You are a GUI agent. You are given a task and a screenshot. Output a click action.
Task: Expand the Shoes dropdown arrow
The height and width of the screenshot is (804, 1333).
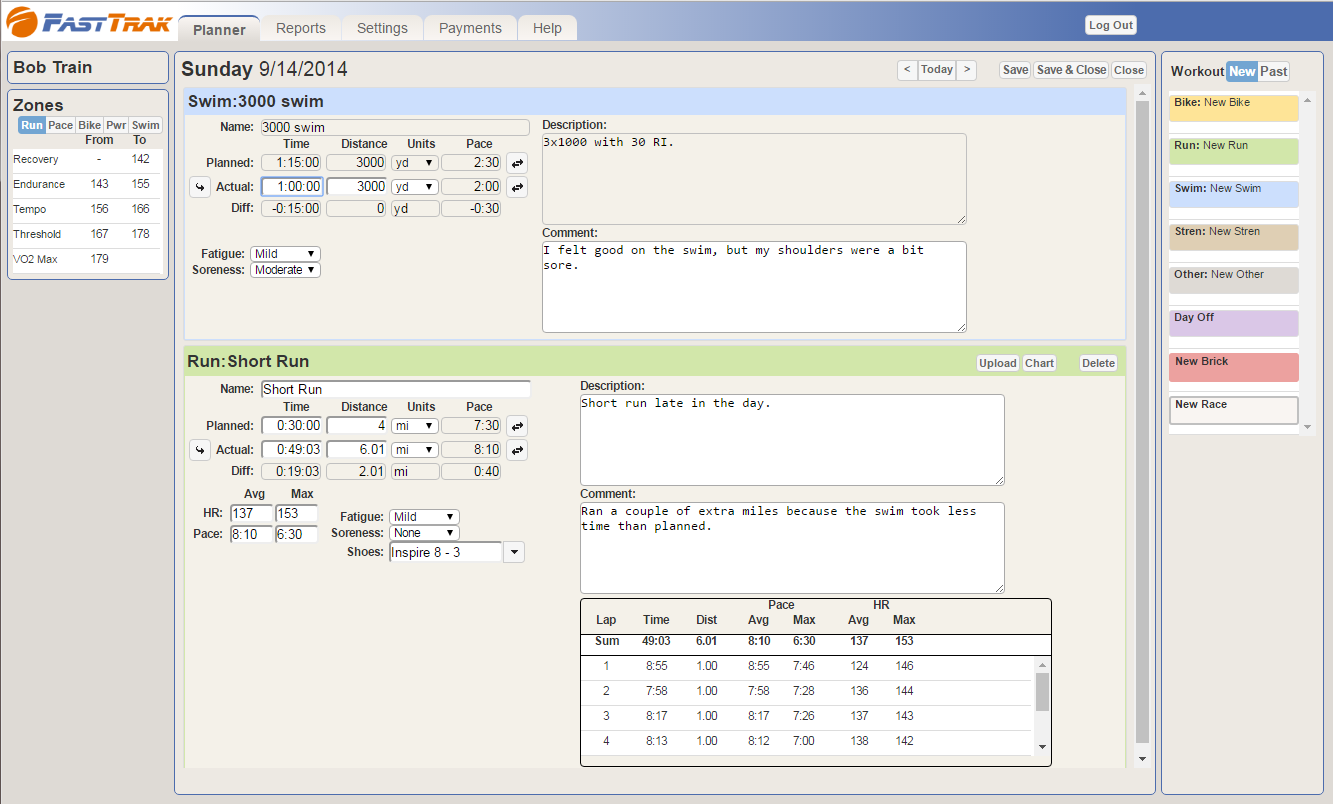pyautogui.click(x=513, y=552)
